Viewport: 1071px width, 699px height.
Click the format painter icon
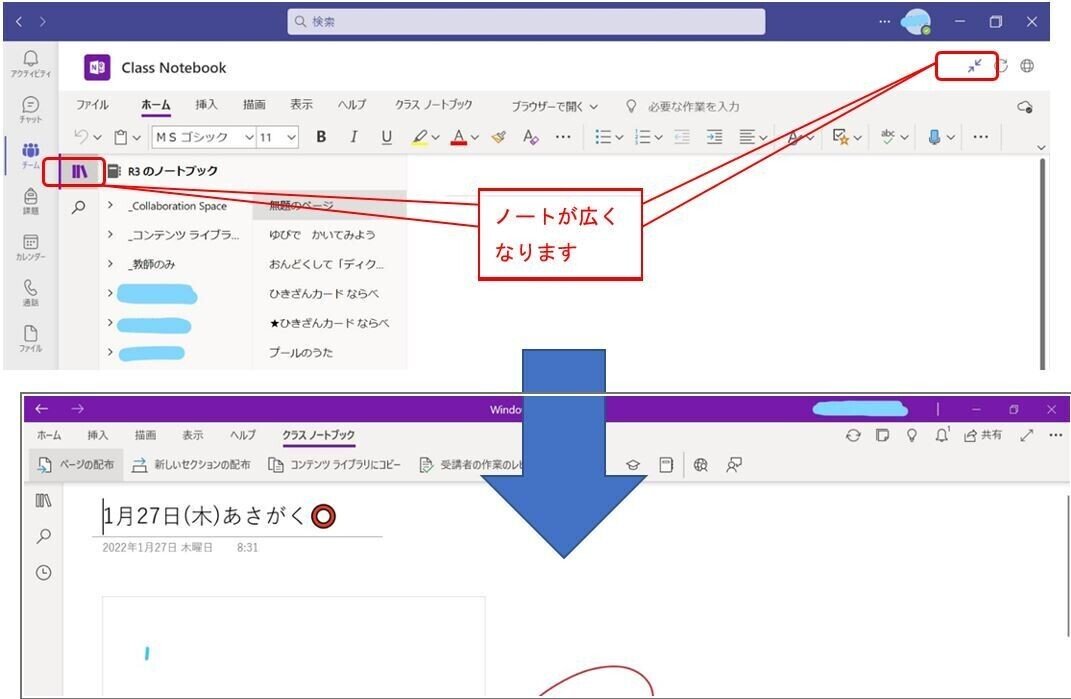[498, 137]
